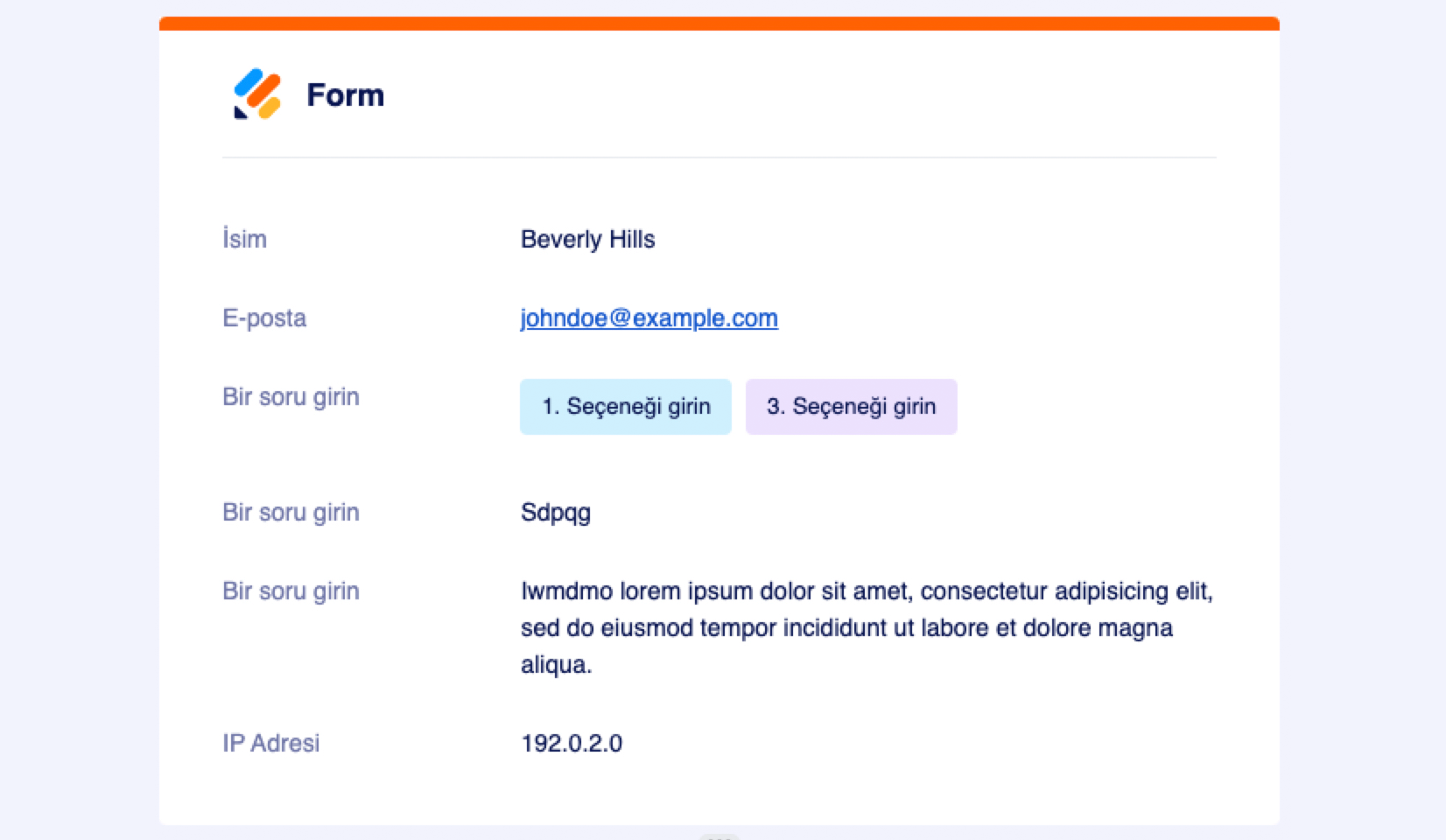Viewport: 1446px width, 840px height.
Task: Click "Bir soru girin" label beside lorem paragraph
Action: tap(291, 591)
